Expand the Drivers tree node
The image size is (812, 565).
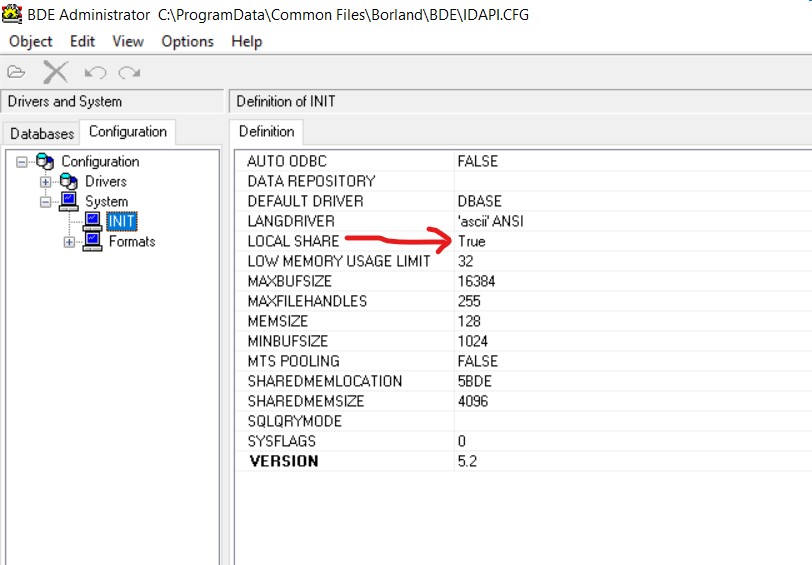pyautogui.click(x=45, y=181)
